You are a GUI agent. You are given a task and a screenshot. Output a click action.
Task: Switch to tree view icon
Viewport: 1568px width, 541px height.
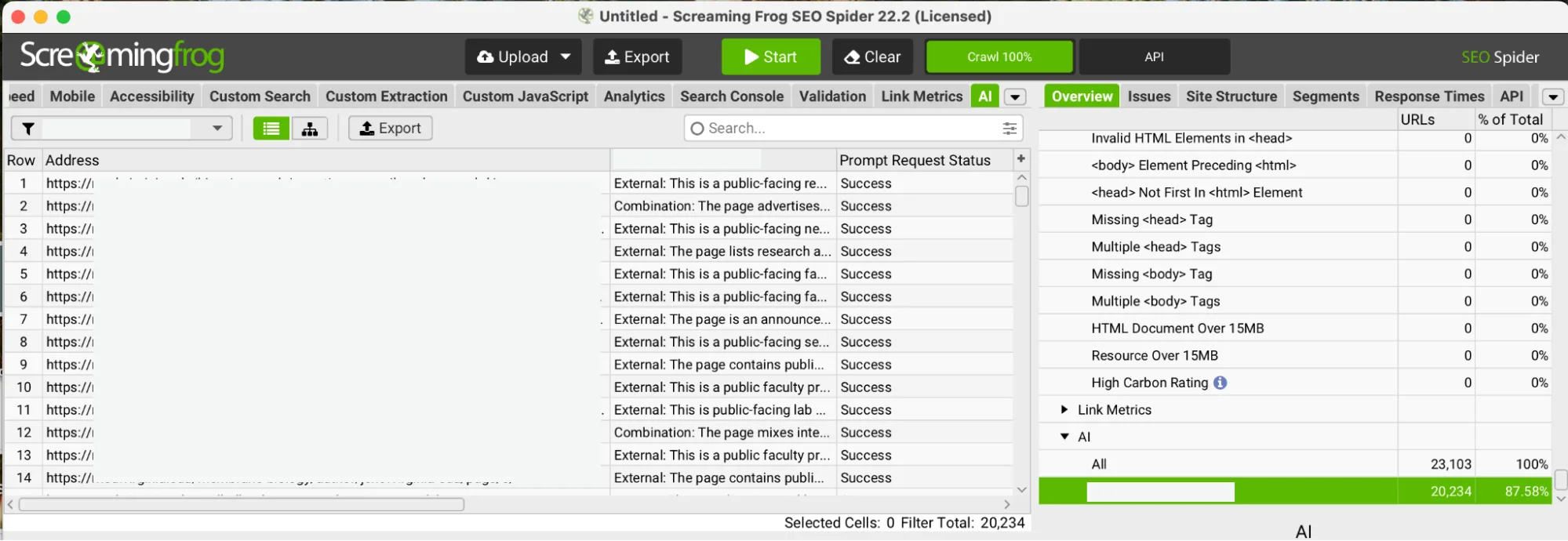click(x=310, y=129)
